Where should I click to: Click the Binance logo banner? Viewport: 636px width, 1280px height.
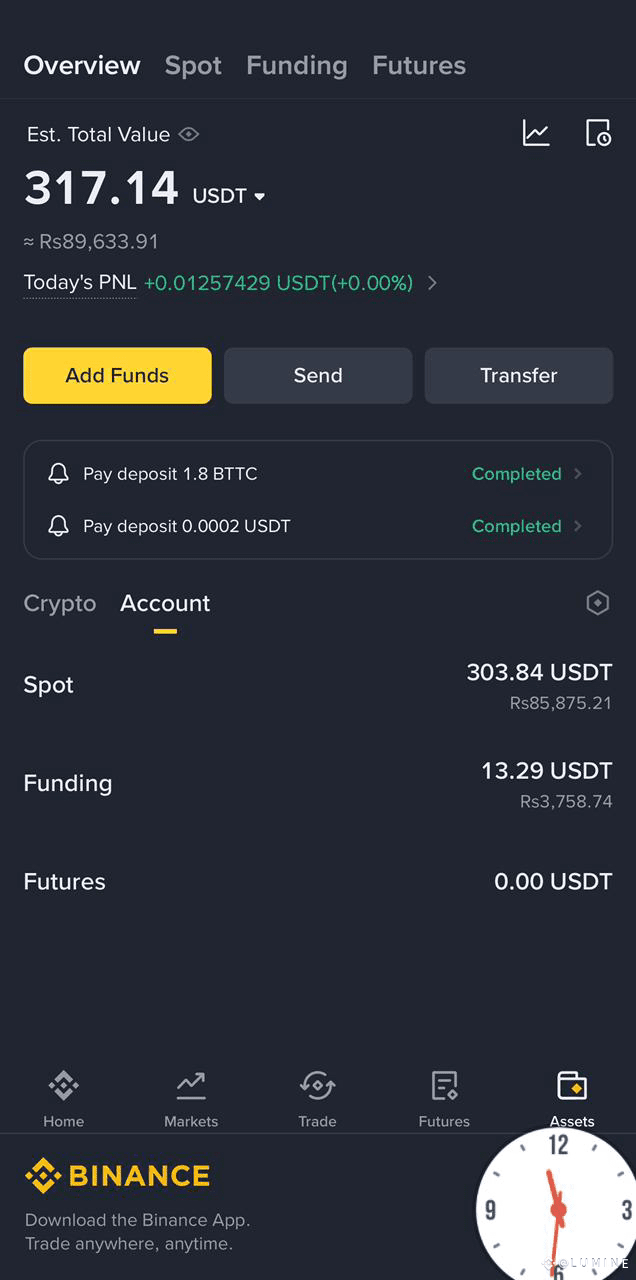[x=118, y=1176]
